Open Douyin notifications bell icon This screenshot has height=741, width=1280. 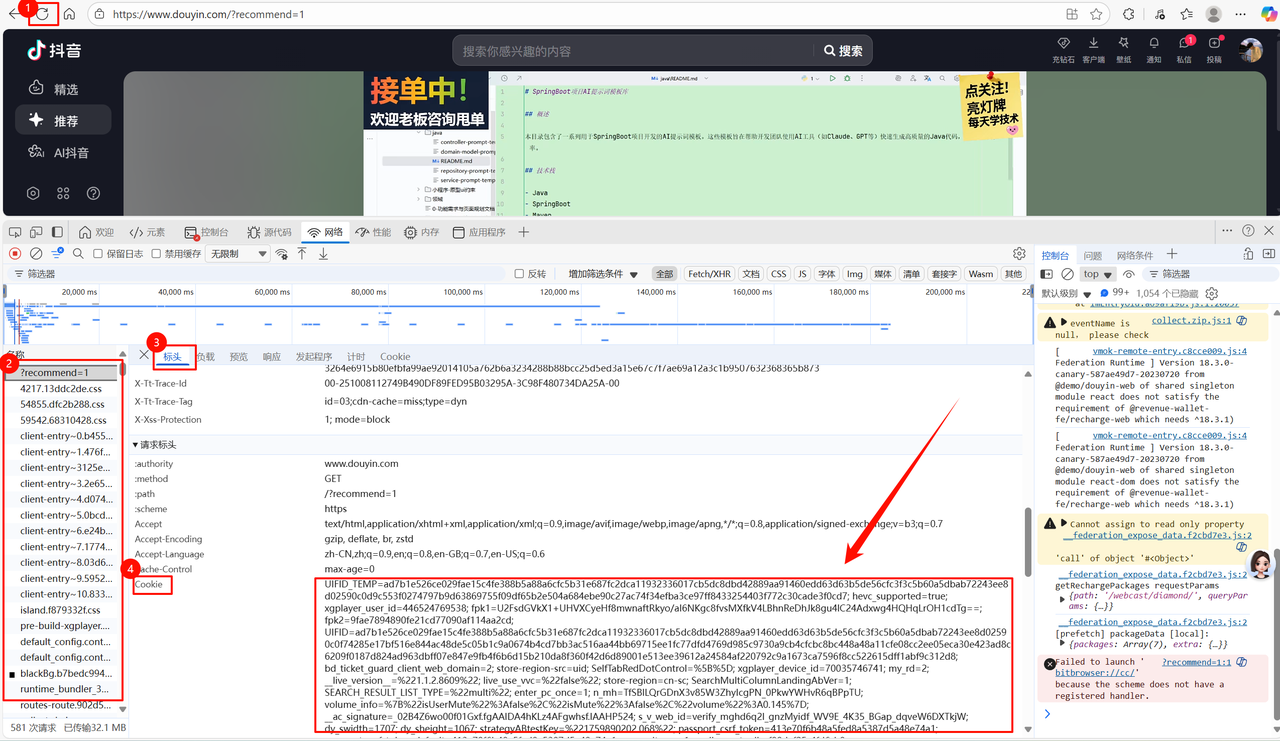click(x=1153, y=44)
